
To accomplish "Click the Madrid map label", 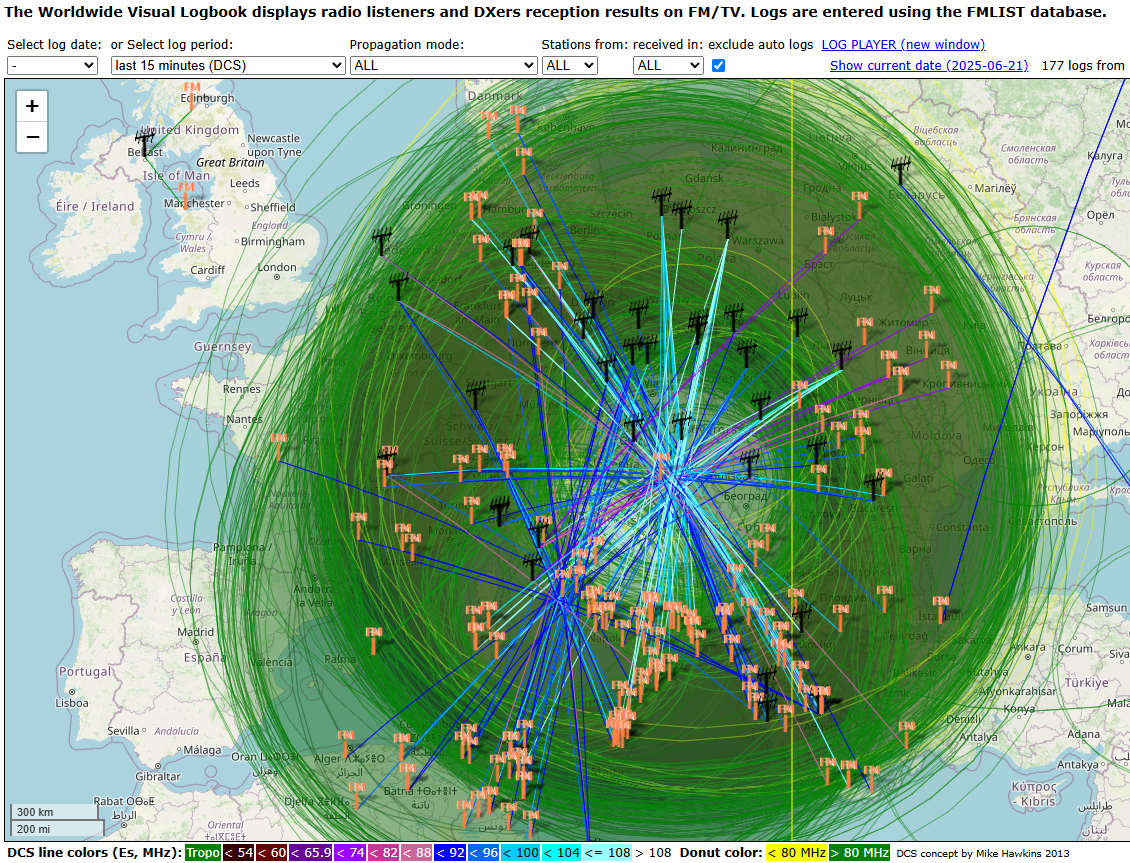I will pyautogui.click(x=195, y=632).
